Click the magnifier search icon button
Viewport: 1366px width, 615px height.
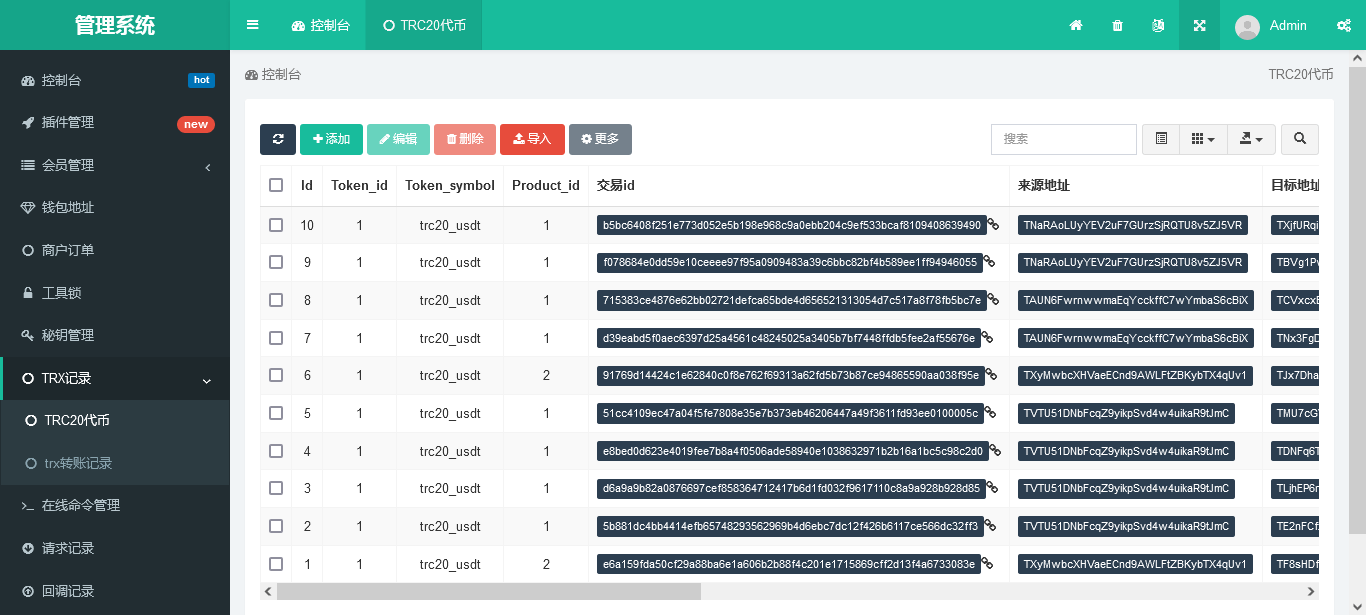1300,139
